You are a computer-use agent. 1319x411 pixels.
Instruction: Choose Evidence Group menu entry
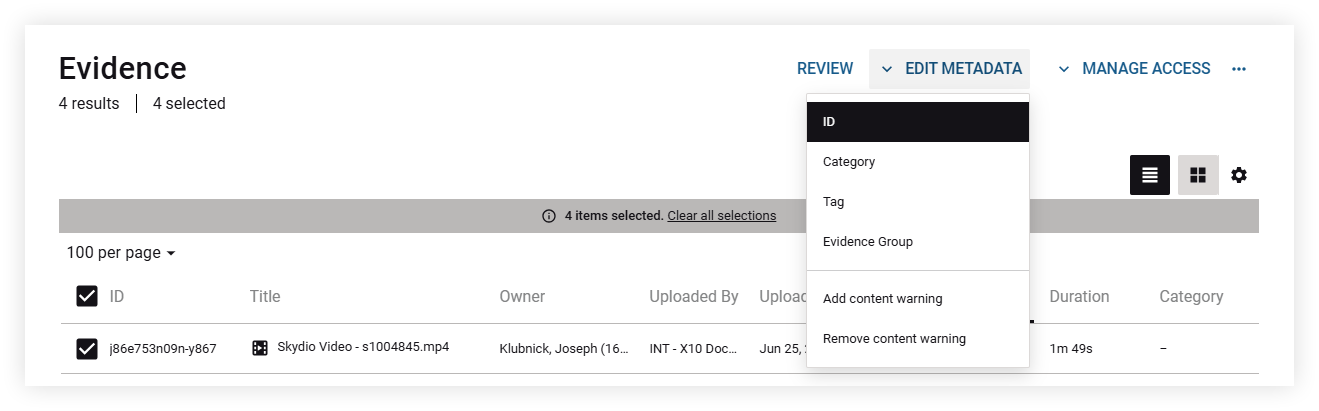tap(918, 242)
